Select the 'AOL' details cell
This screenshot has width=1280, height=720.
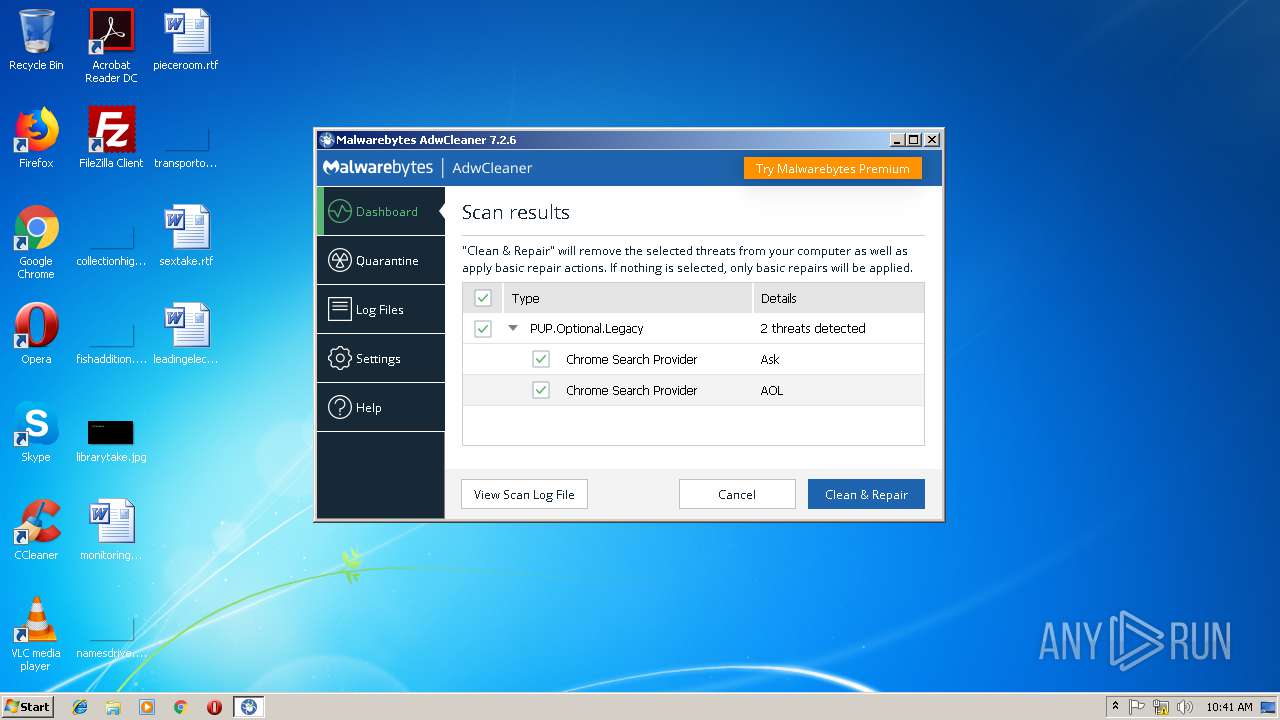(x=772, y=390)
